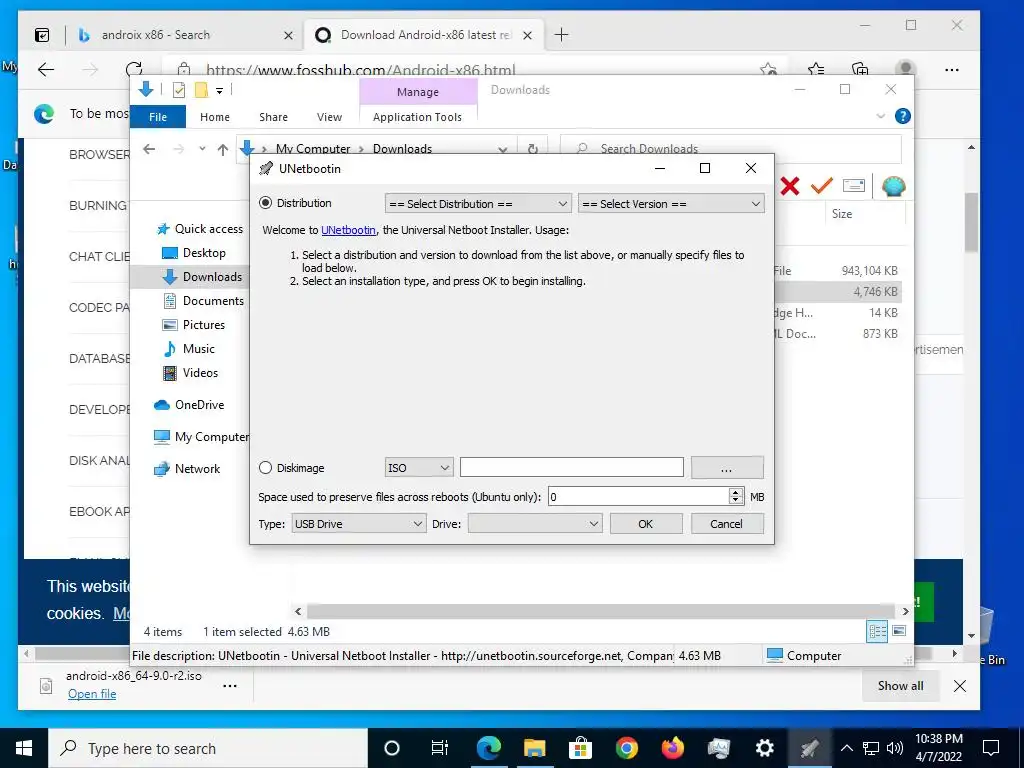Click the Edge refresh button
The width and height of the screenshot is (1024, 768).
134,69
